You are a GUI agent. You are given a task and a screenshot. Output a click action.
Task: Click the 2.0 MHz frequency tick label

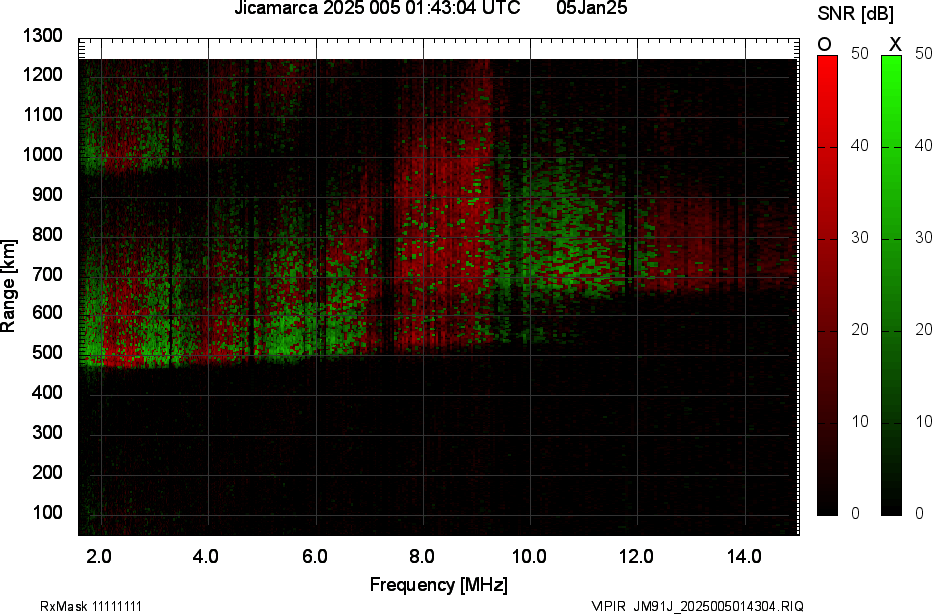(99, 556)
